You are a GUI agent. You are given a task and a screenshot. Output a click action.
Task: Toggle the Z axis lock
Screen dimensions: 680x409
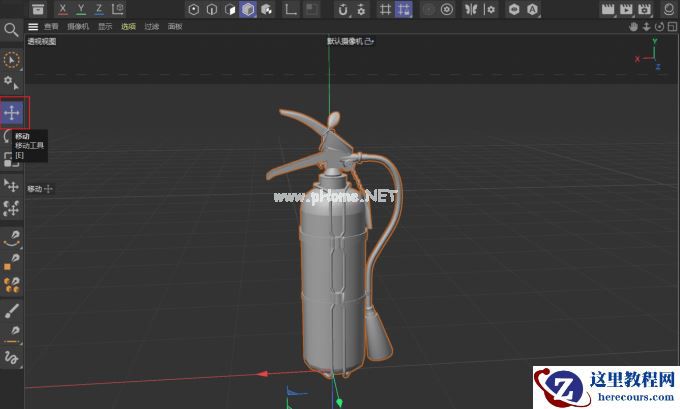coord(98,9)
